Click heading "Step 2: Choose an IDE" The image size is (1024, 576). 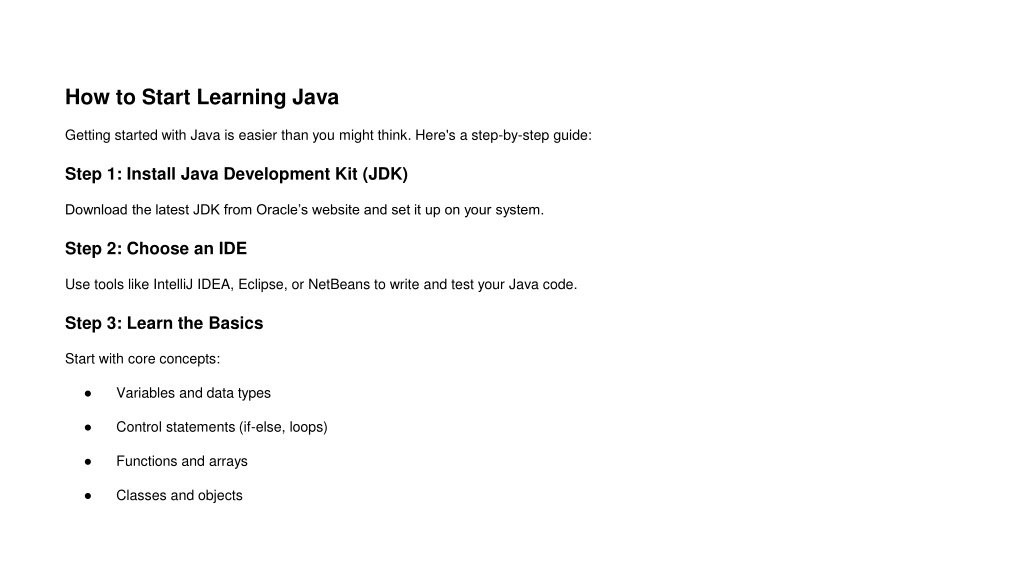click(x=156, y=249)
